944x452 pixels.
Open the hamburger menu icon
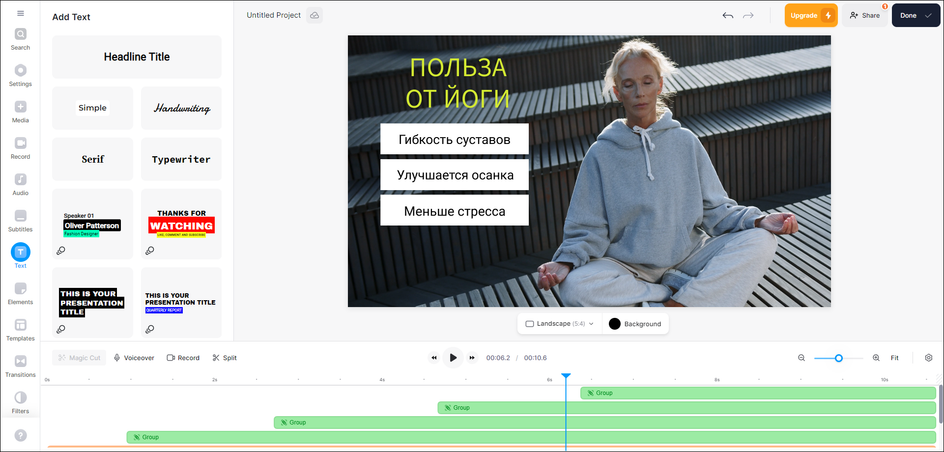20,13
